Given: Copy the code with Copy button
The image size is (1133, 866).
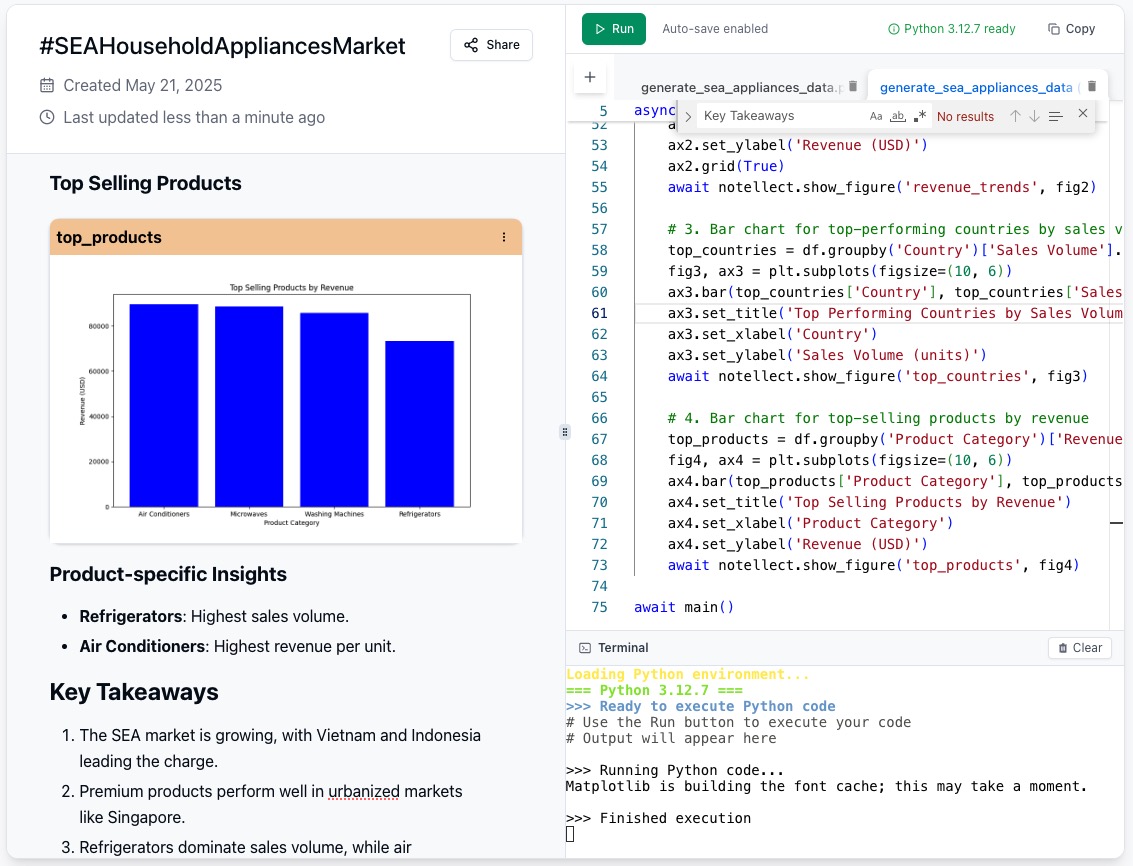Looking at the screenshot, I should point(1072,29).
